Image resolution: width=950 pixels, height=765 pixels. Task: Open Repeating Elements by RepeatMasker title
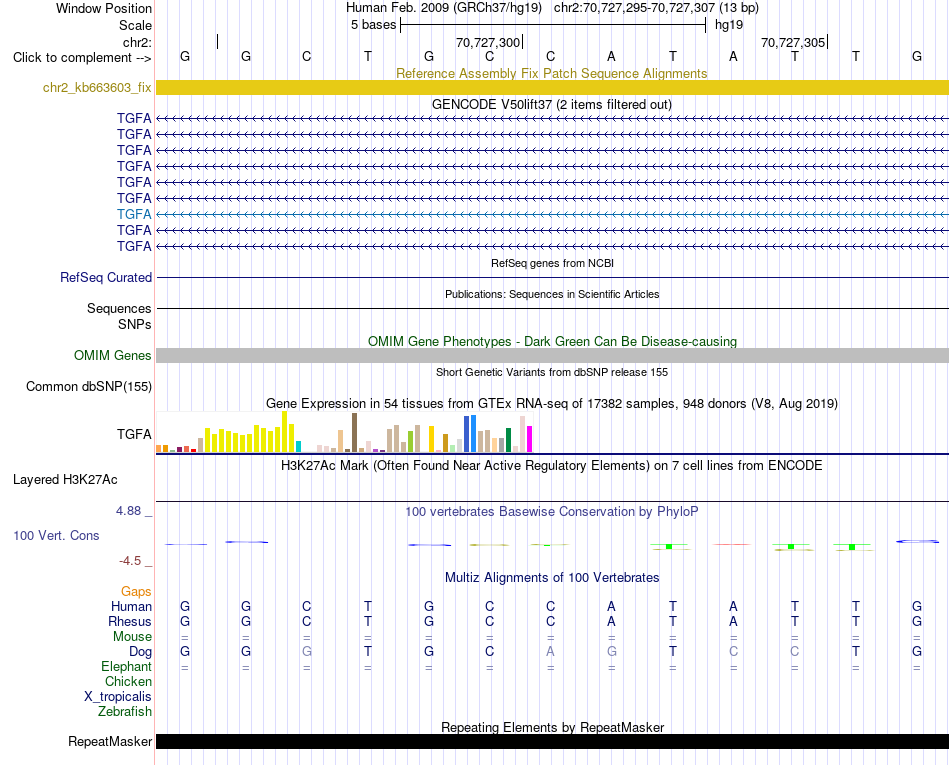[x=552, y=727]
